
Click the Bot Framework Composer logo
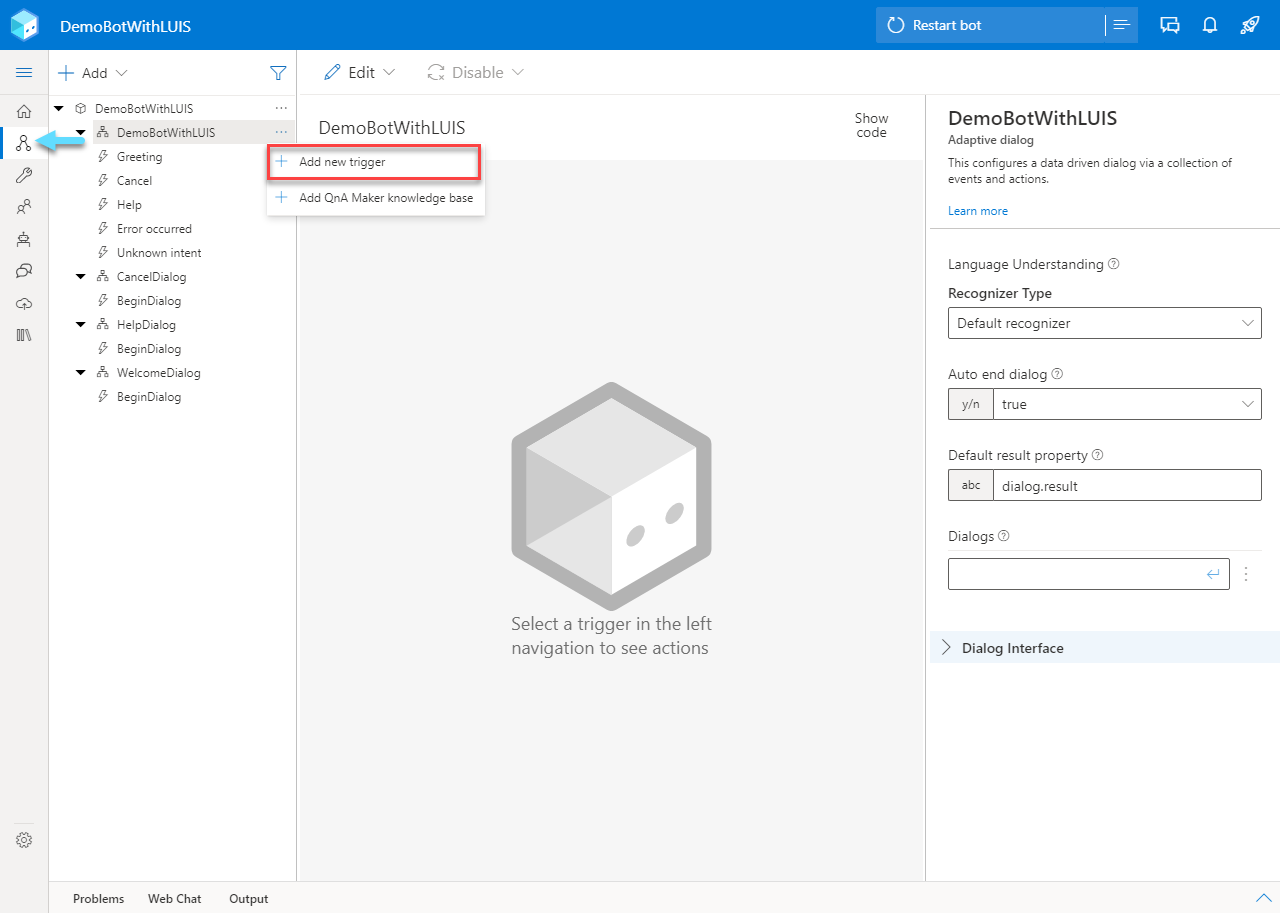click(24, 25)
